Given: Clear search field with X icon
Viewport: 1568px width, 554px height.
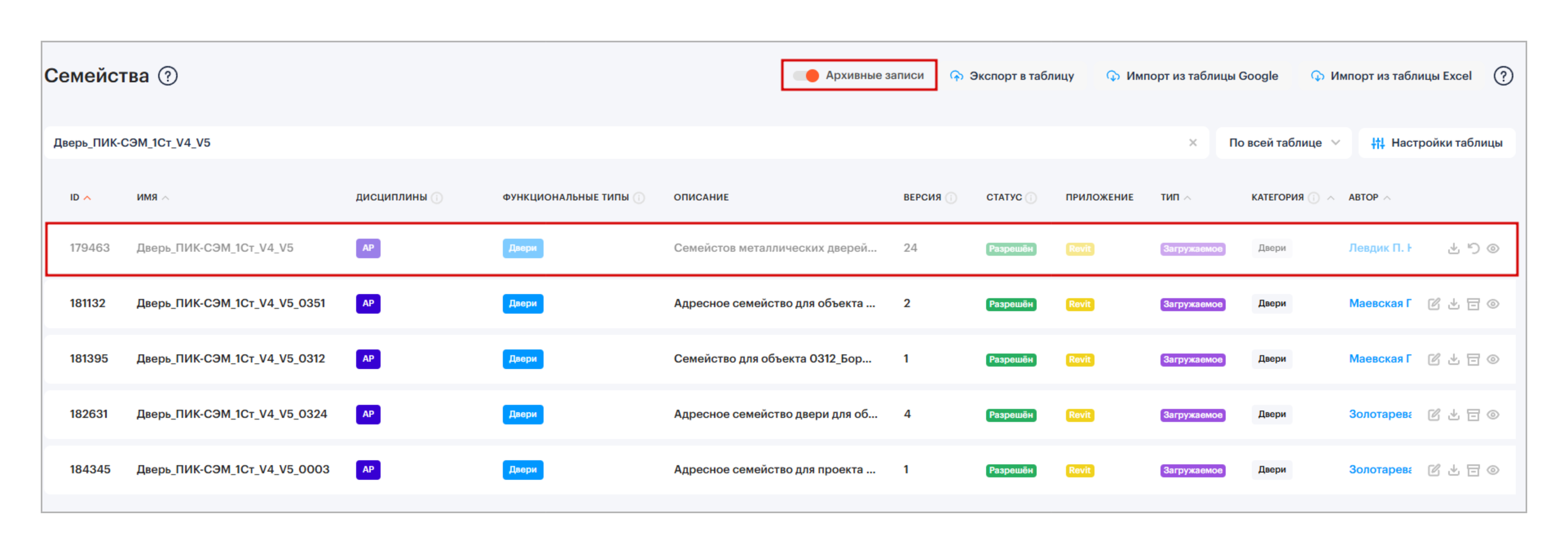Looking at the screenshot, I should click(x=1192, y=143).
